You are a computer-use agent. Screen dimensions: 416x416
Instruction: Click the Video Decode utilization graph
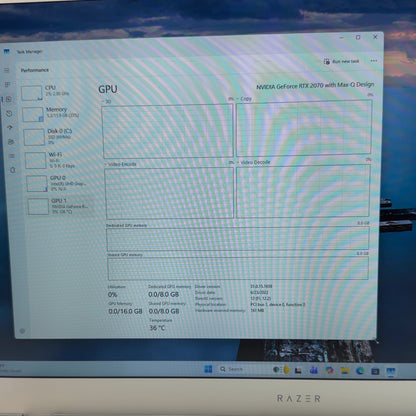click(303, 191)
